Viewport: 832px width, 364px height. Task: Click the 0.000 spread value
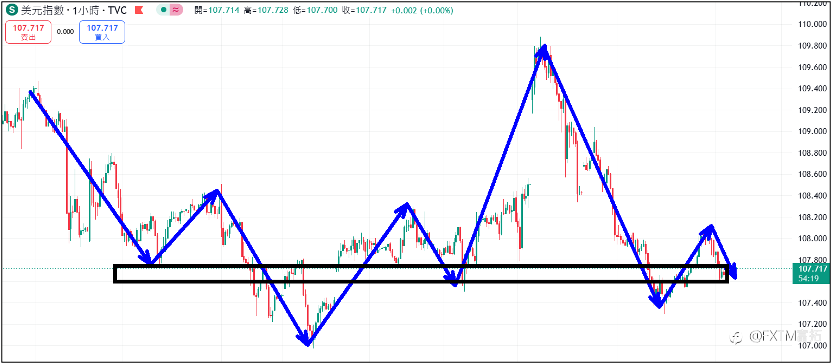(x=65, y=31)
